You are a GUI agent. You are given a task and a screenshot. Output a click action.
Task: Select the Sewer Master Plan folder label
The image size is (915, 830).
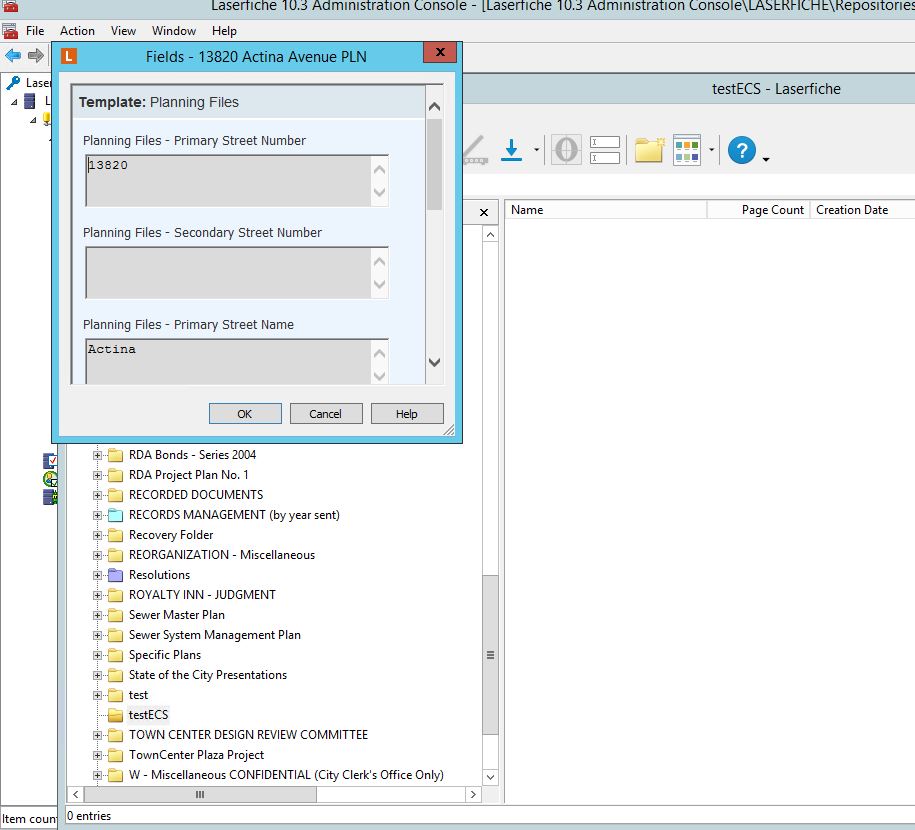(177, 615)
